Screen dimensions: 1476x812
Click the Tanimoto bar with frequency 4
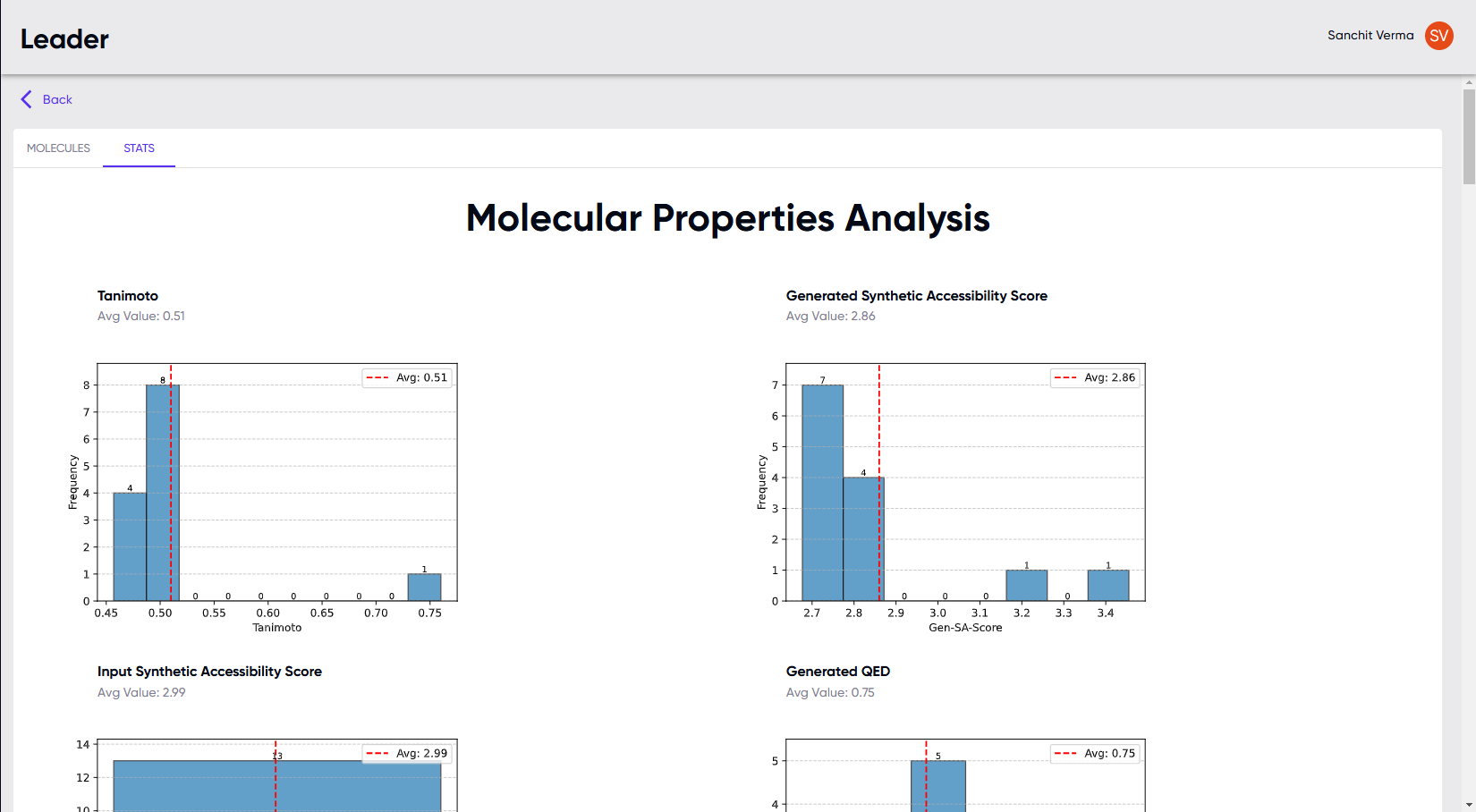click(130, 546)
